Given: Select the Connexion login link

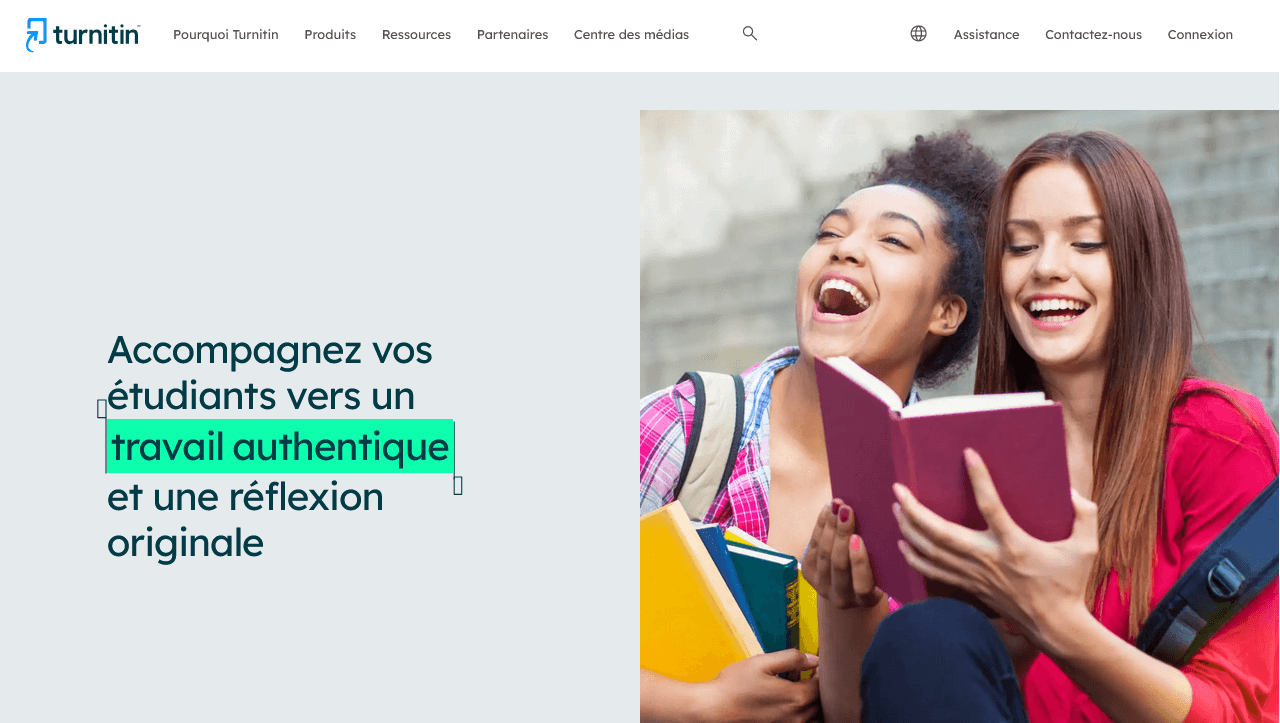Looking at the screenshot, I should click(x=1200, y=35).
